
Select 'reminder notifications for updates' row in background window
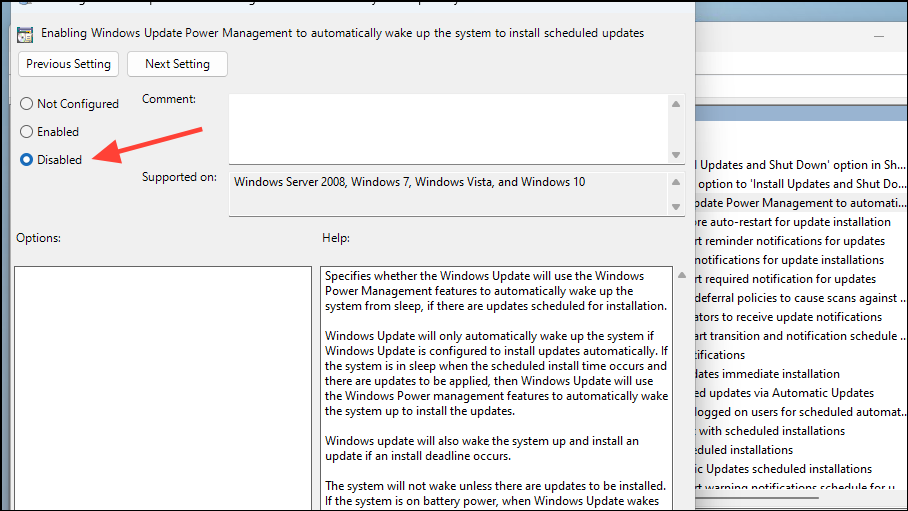(801, 241)
